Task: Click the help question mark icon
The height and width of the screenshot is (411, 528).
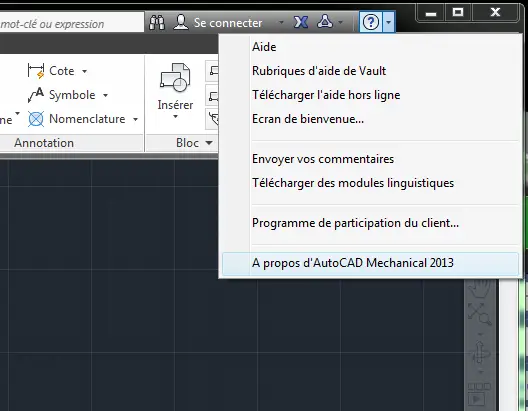Action: click(x=371, y=22)
